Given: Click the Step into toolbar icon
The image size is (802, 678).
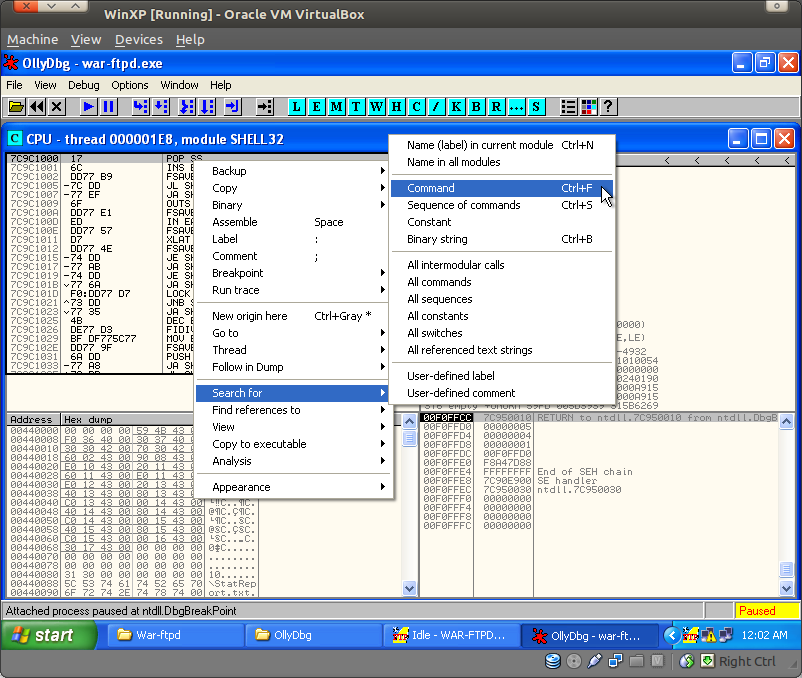Looking at the screenshot, I should tap(140, 107).
